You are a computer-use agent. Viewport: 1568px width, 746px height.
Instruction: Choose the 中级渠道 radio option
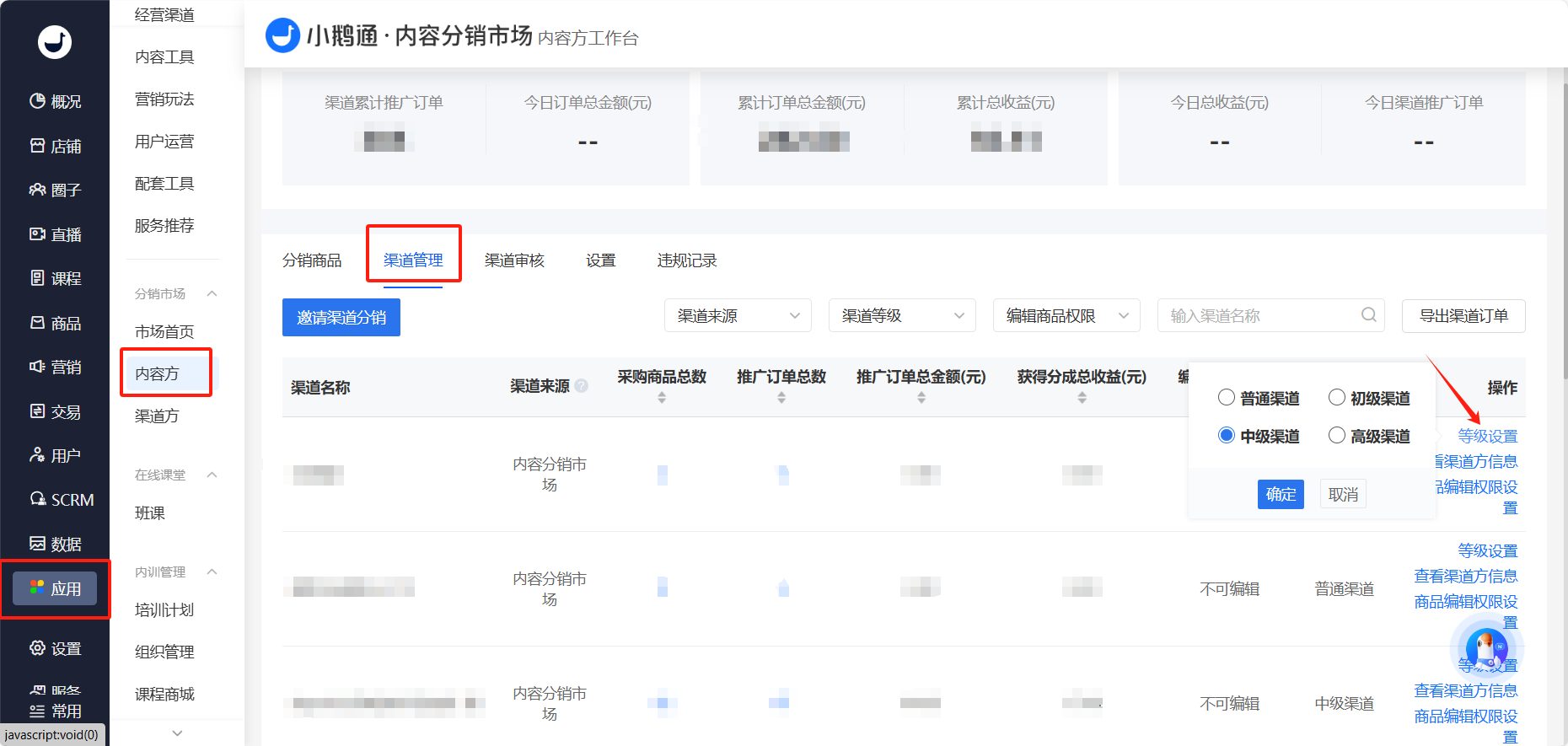(1226, 435)
